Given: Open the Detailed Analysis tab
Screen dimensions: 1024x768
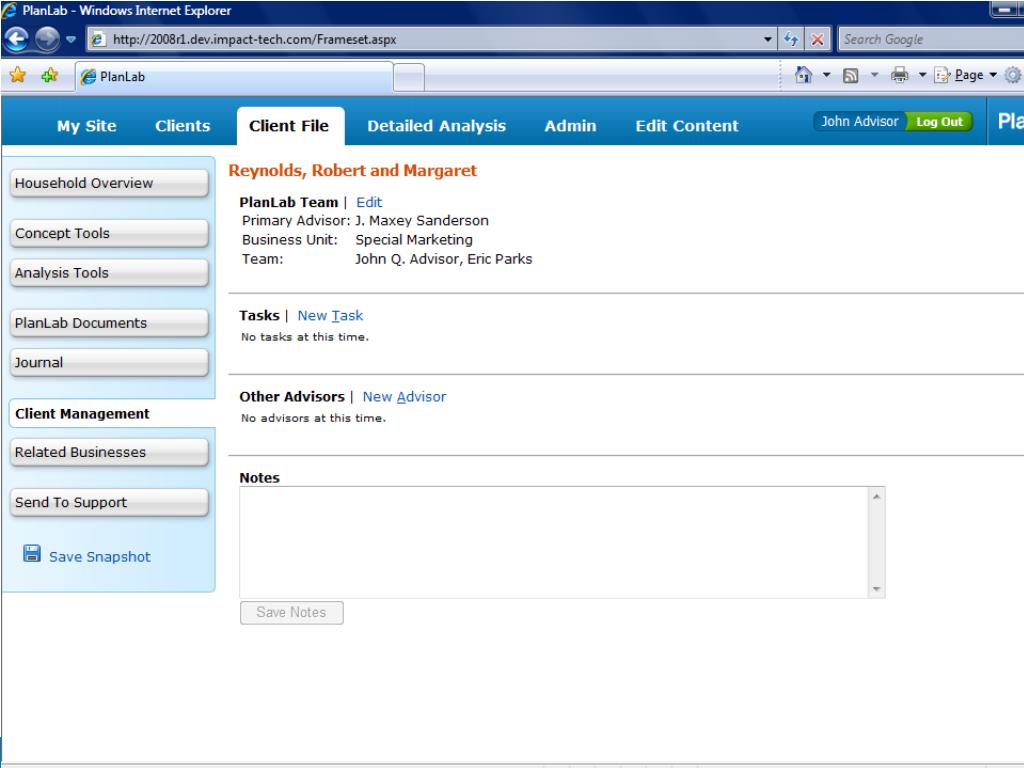Looking at the screenshot, I should (x=436, y=125).
